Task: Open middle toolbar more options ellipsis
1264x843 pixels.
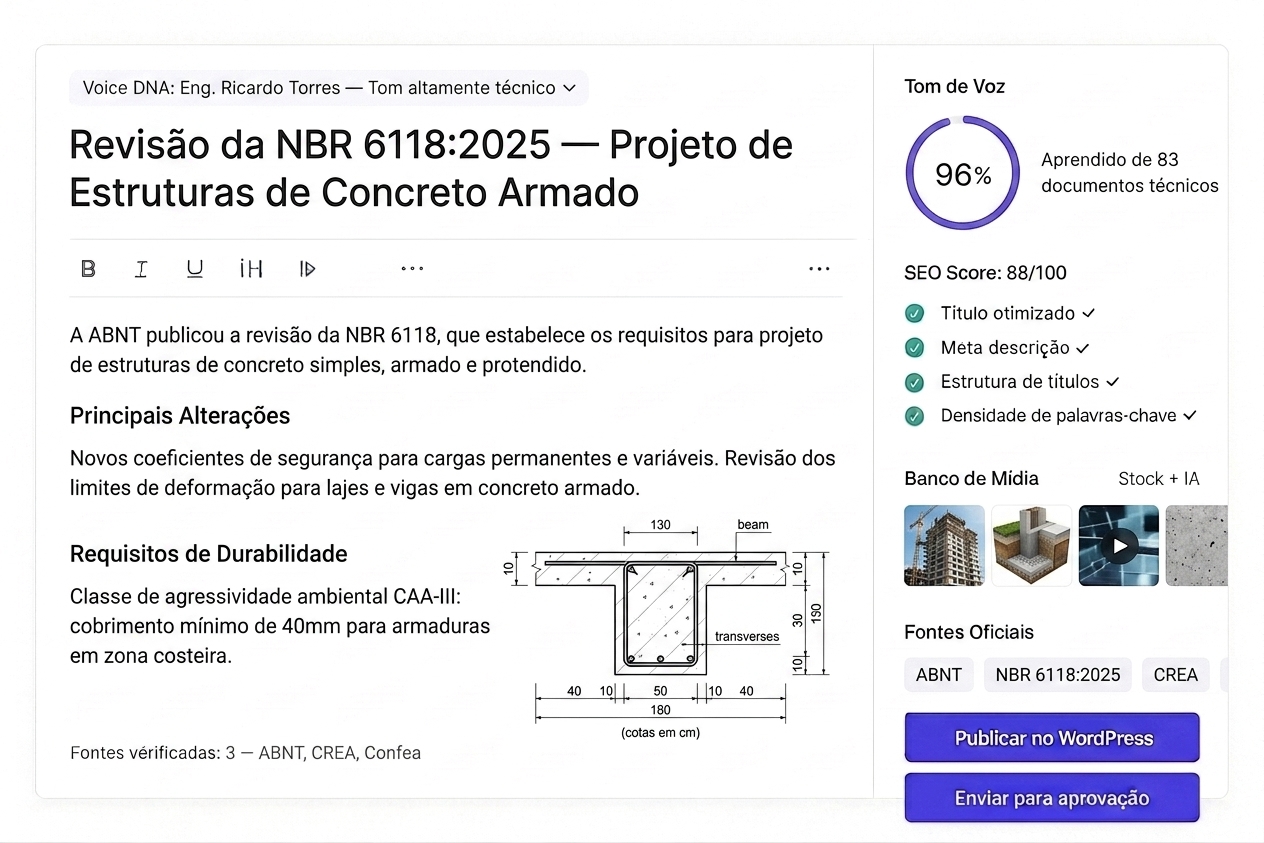Action: tap(412, 268)
